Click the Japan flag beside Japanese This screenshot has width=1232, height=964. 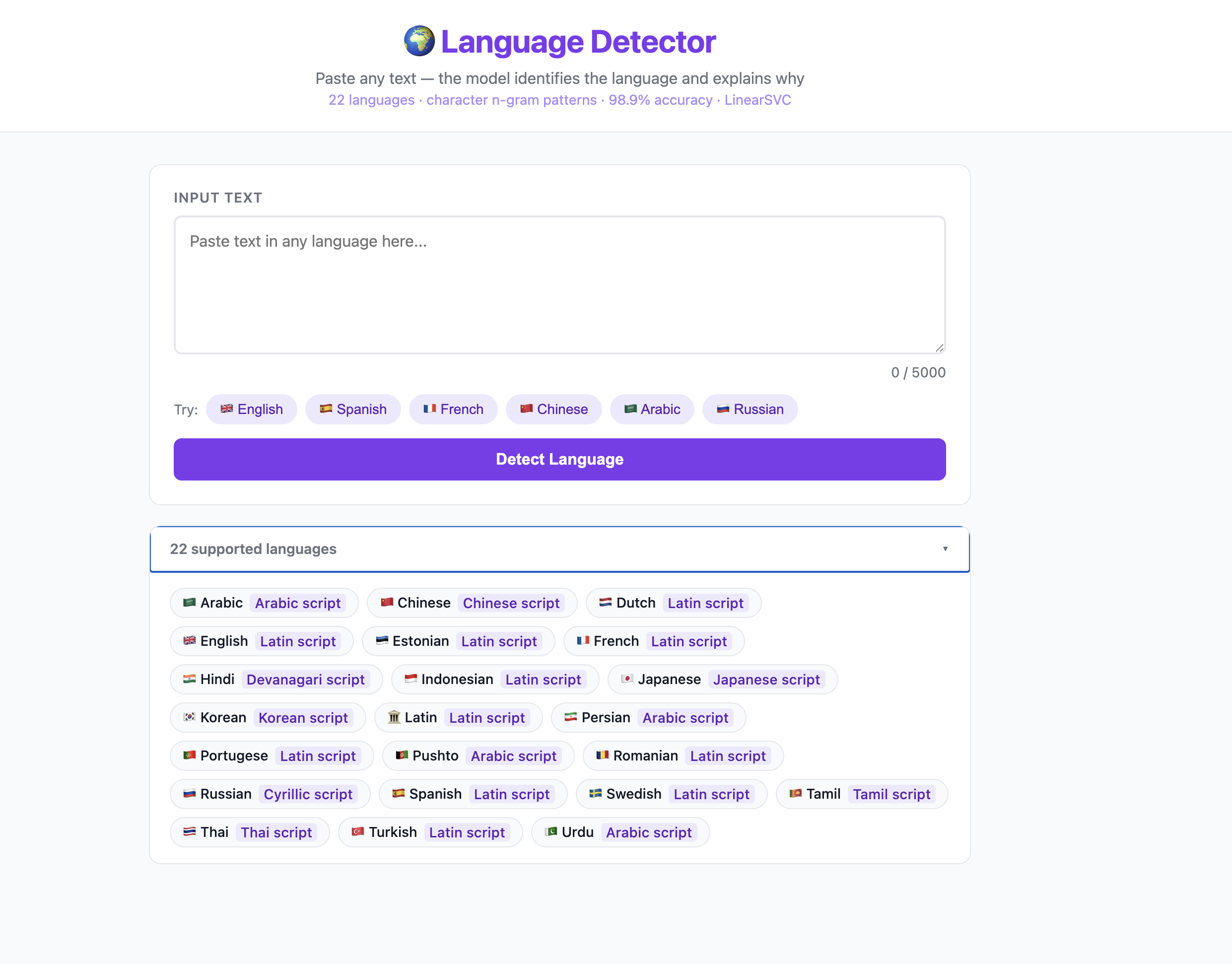[627, 679]
